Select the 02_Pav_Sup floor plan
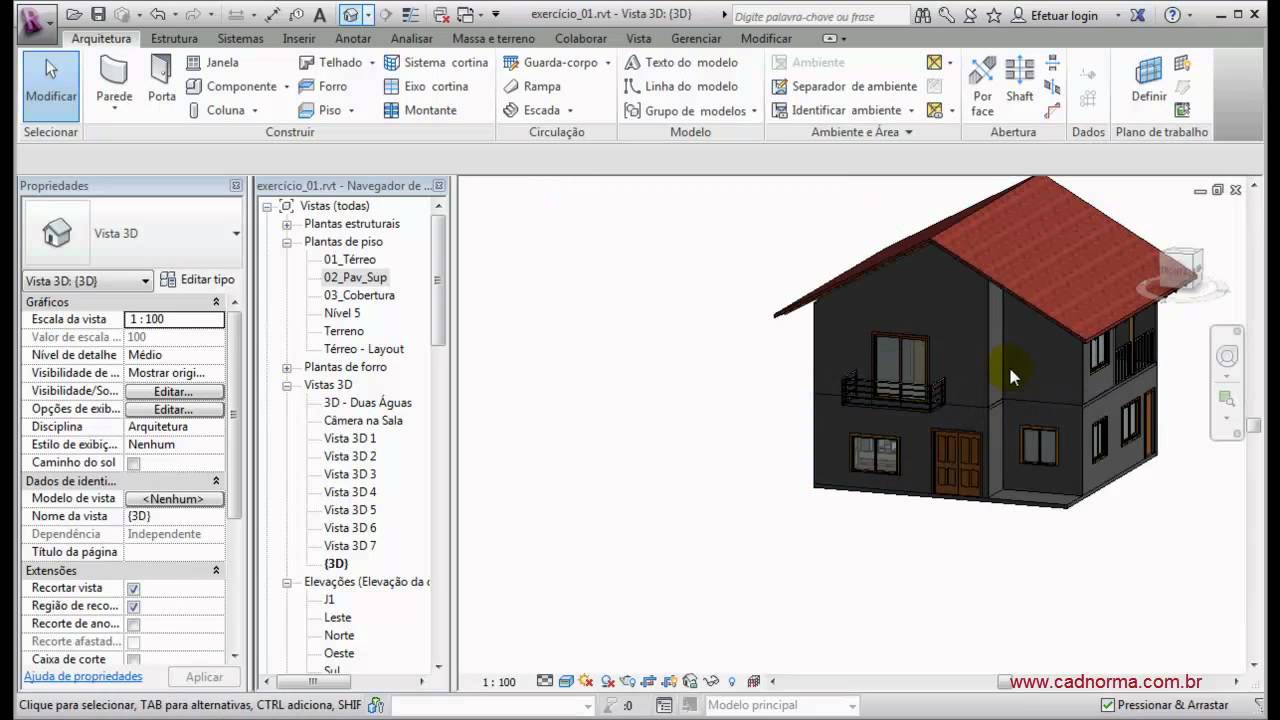1280x720 pixels. pyautogui.click(x=355, y=278)
